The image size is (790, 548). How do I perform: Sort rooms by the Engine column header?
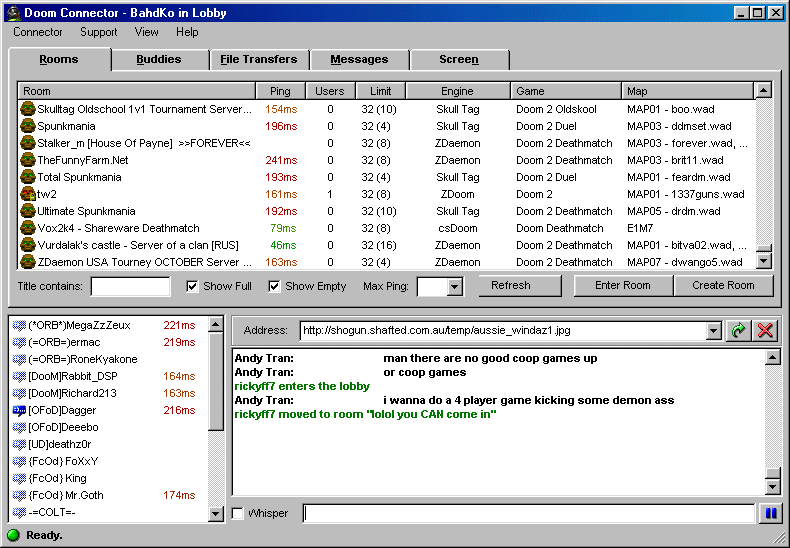pos(457,91)
